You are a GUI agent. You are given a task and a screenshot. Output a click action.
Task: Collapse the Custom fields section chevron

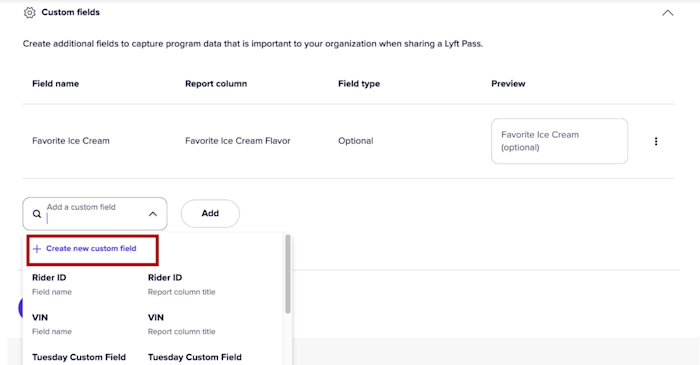pos(667,13)
